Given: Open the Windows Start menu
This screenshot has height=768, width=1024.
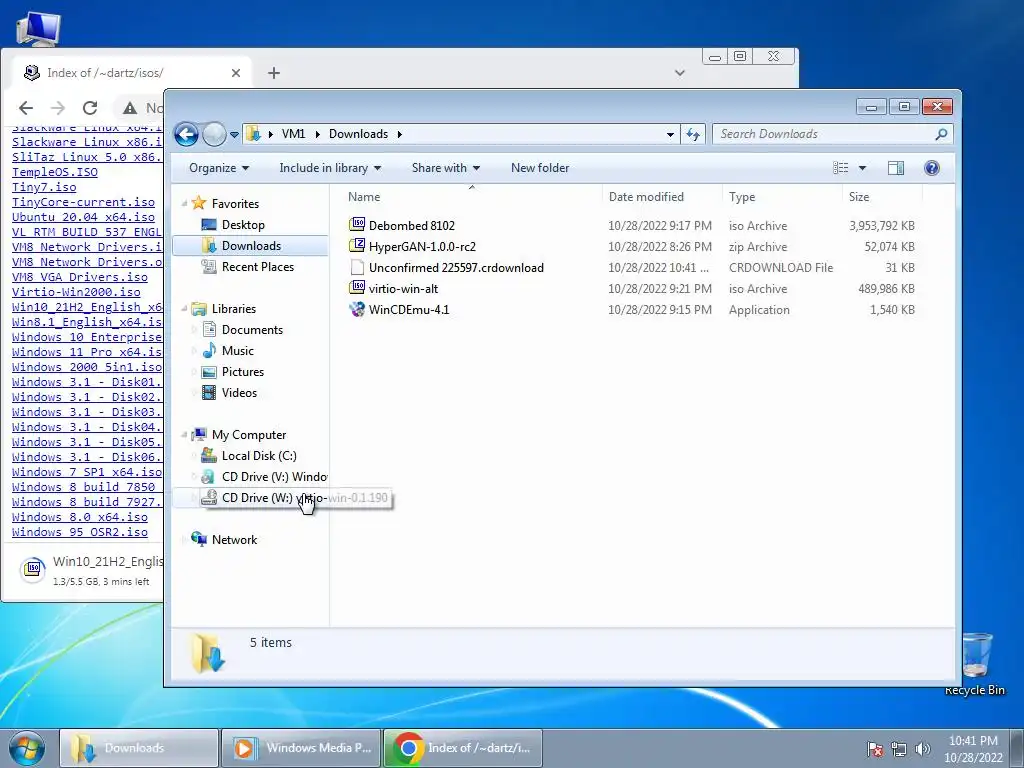Looking at the screenshot, I should point(26,748).
